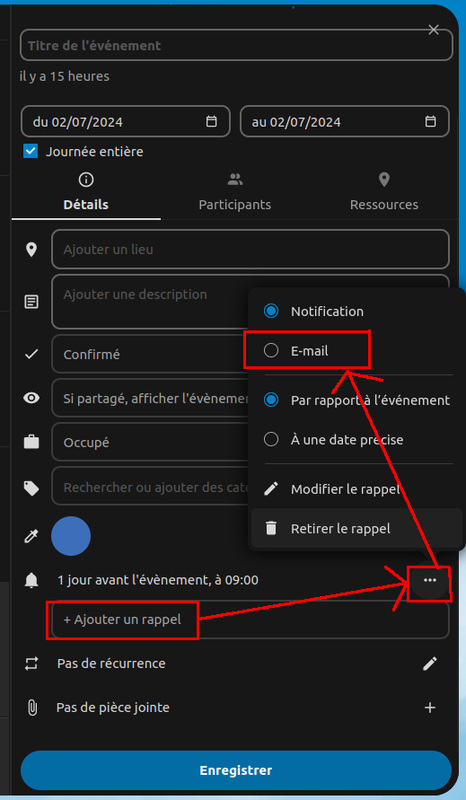Click the bell reminder icon
This screenshot has width=466, height=800.
tap(32, 580)
